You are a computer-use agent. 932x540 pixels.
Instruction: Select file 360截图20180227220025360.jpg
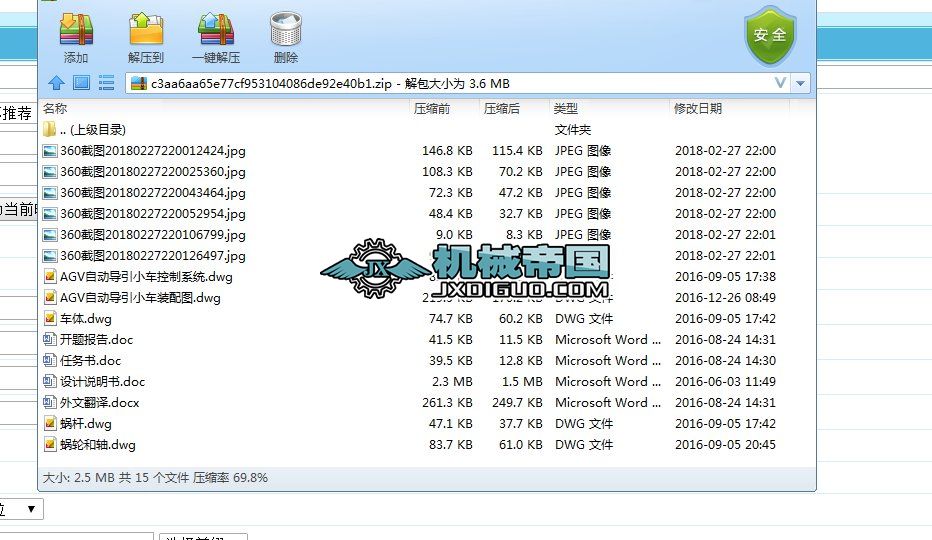pyautogui.click(x=153, y=172)
